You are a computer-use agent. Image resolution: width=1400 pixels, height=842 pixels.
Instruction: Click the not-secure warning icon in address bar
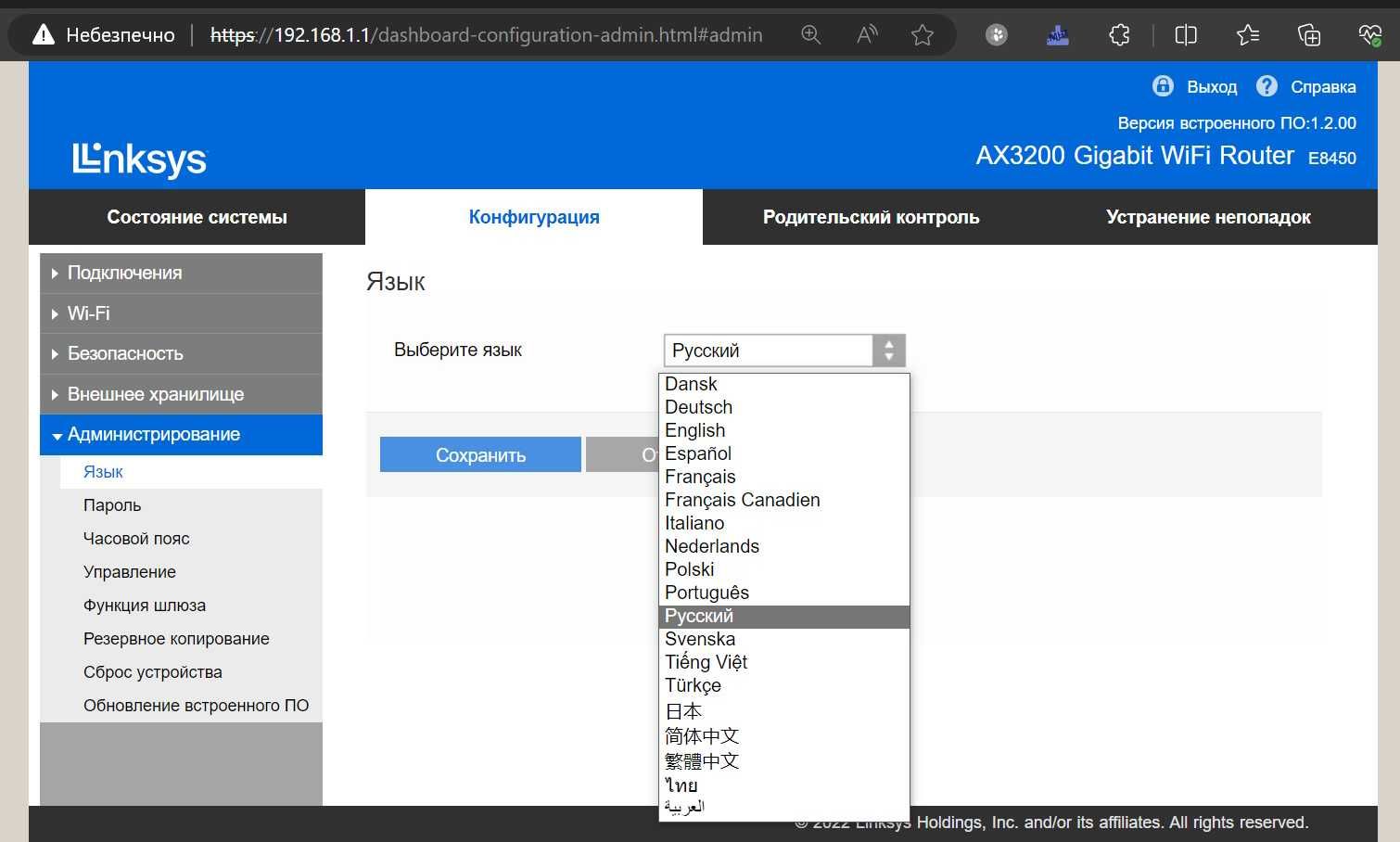(44, 35)
